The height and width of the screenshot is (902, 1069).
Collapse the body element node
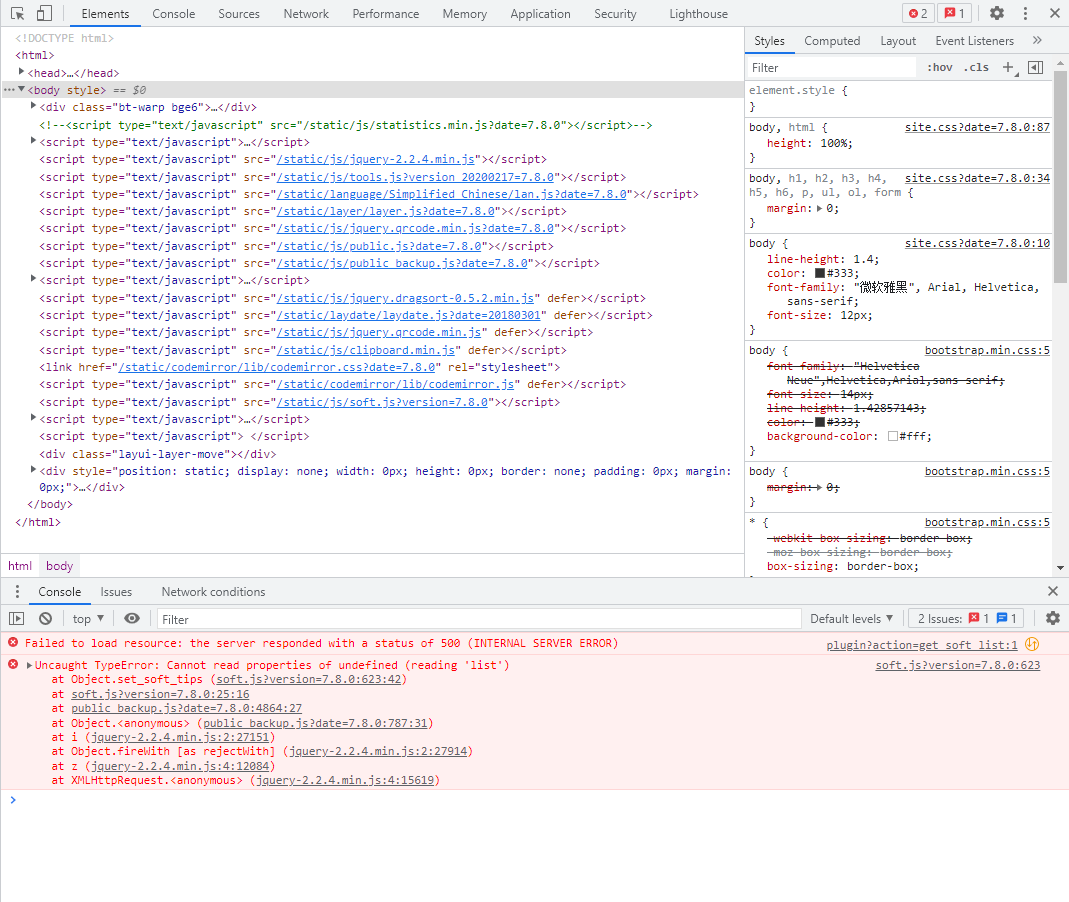point(21,89)
